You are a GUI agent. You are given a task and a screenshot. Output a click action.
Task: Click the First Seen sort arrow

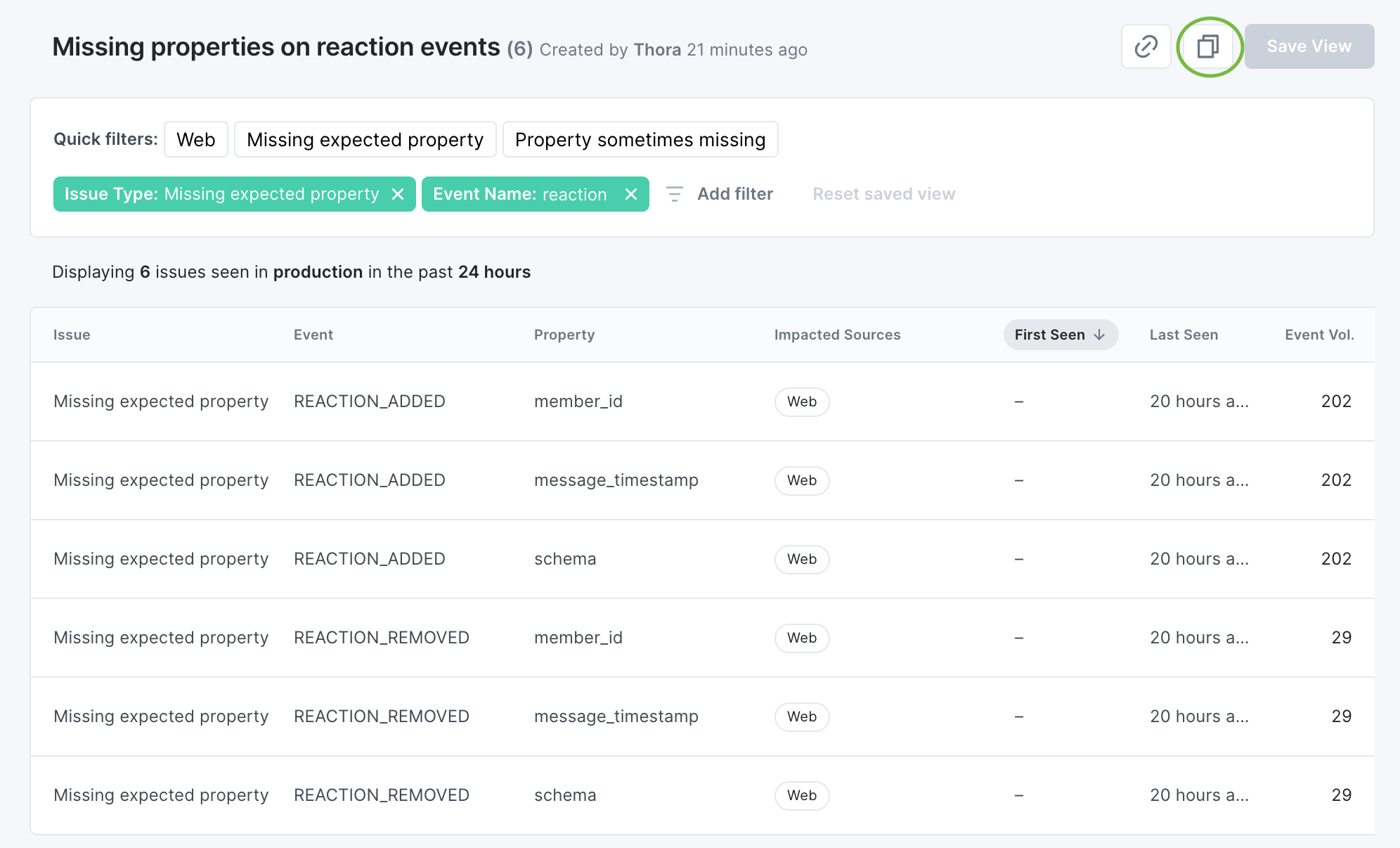click(1100, 335)
